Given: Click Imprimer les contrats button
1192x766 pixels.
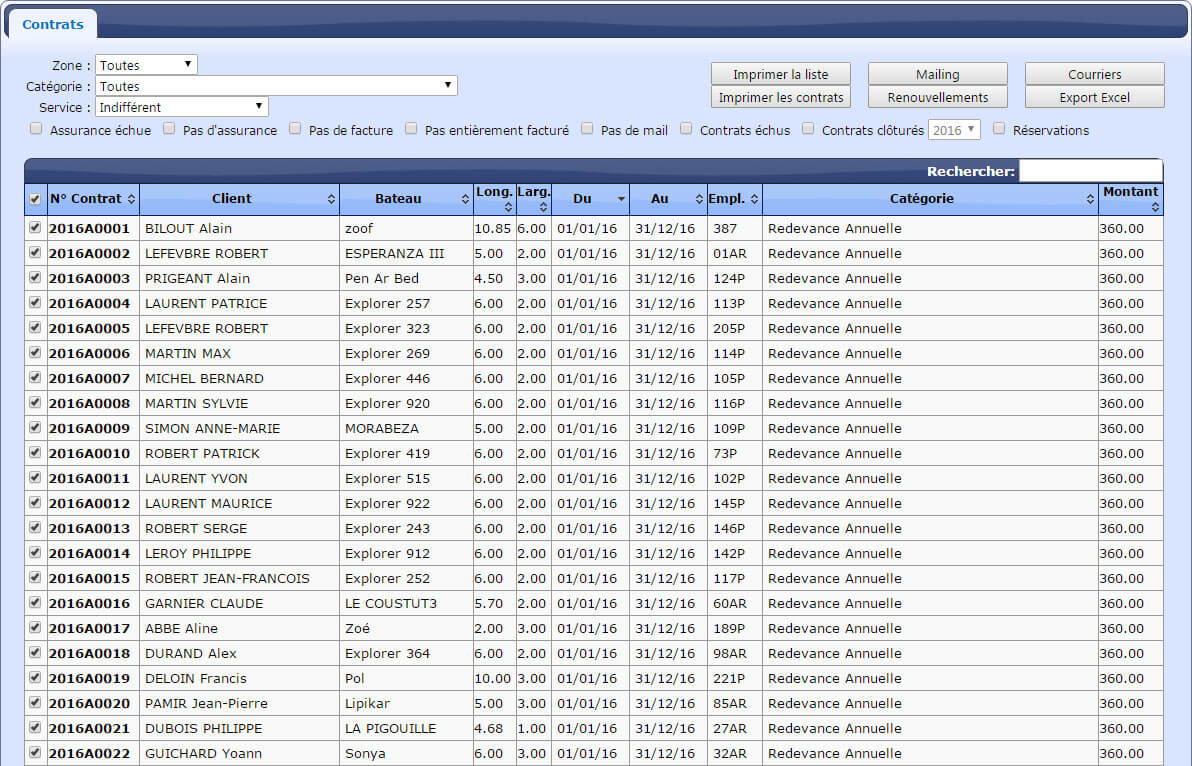Looking at the screenshot, I should [x=781, y=97].
